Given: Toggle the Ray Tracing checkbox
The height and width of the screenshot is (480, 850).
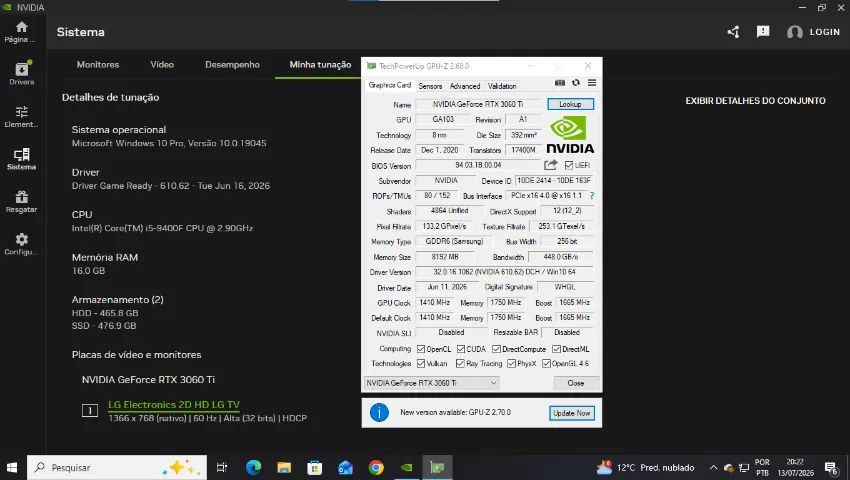Looking at the screenshot, I should pos(460,363).
